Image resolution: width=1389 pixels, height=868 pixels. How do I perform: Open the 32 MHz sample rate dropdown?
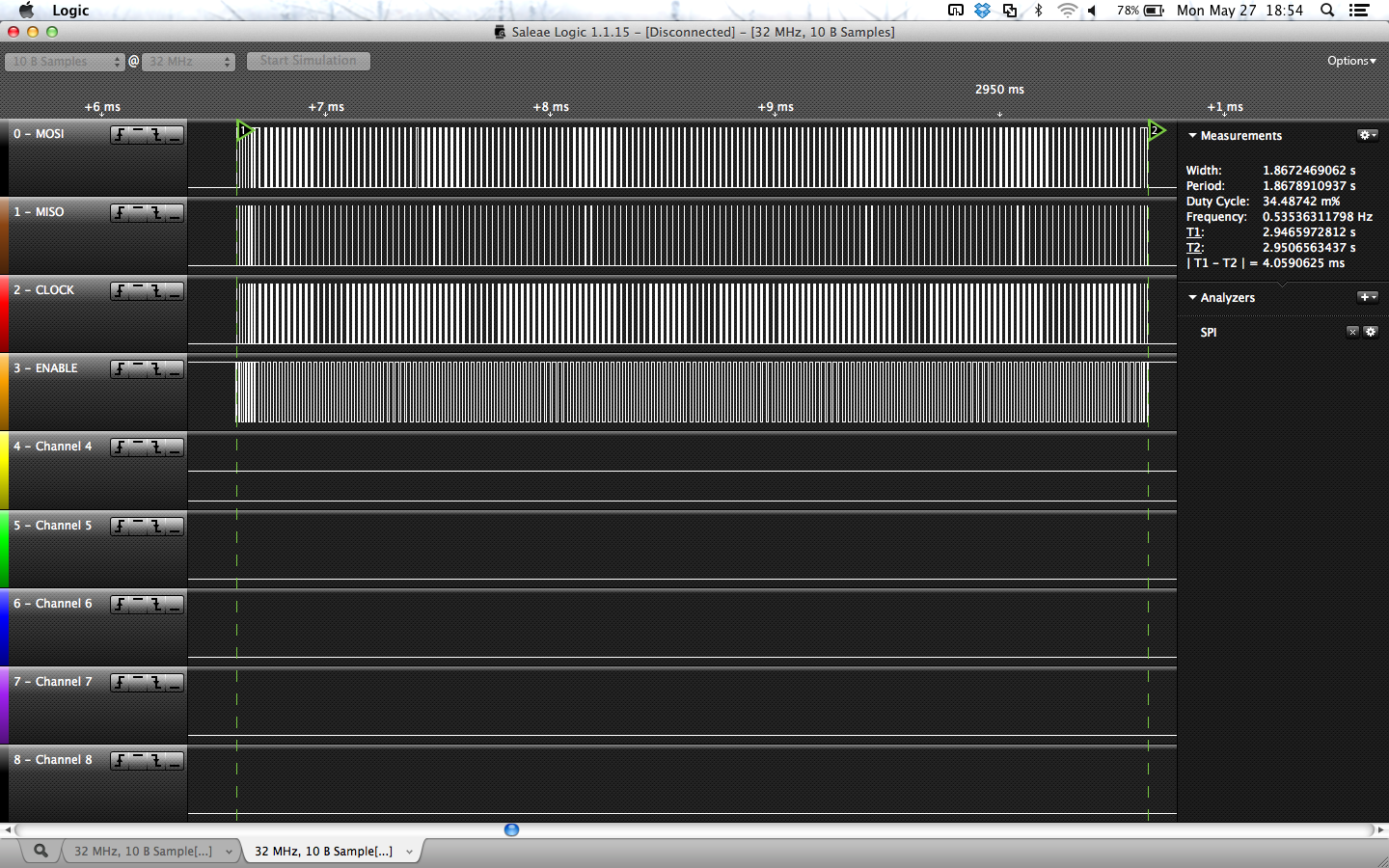point(189,61)
